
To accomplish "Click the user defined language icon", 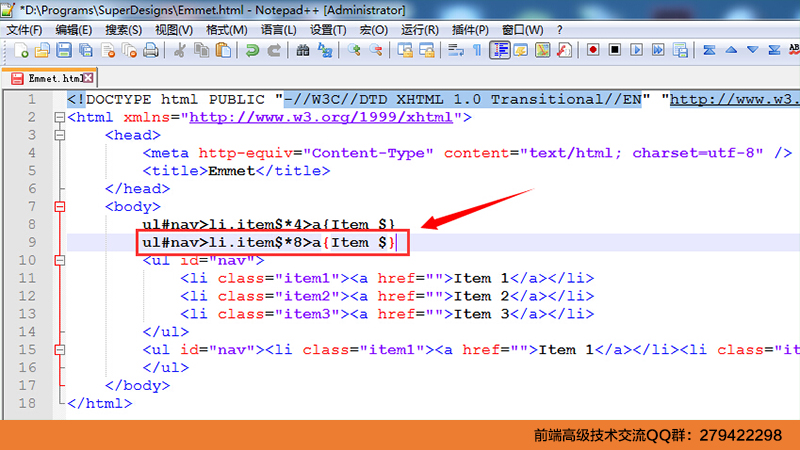I will 521,50.
